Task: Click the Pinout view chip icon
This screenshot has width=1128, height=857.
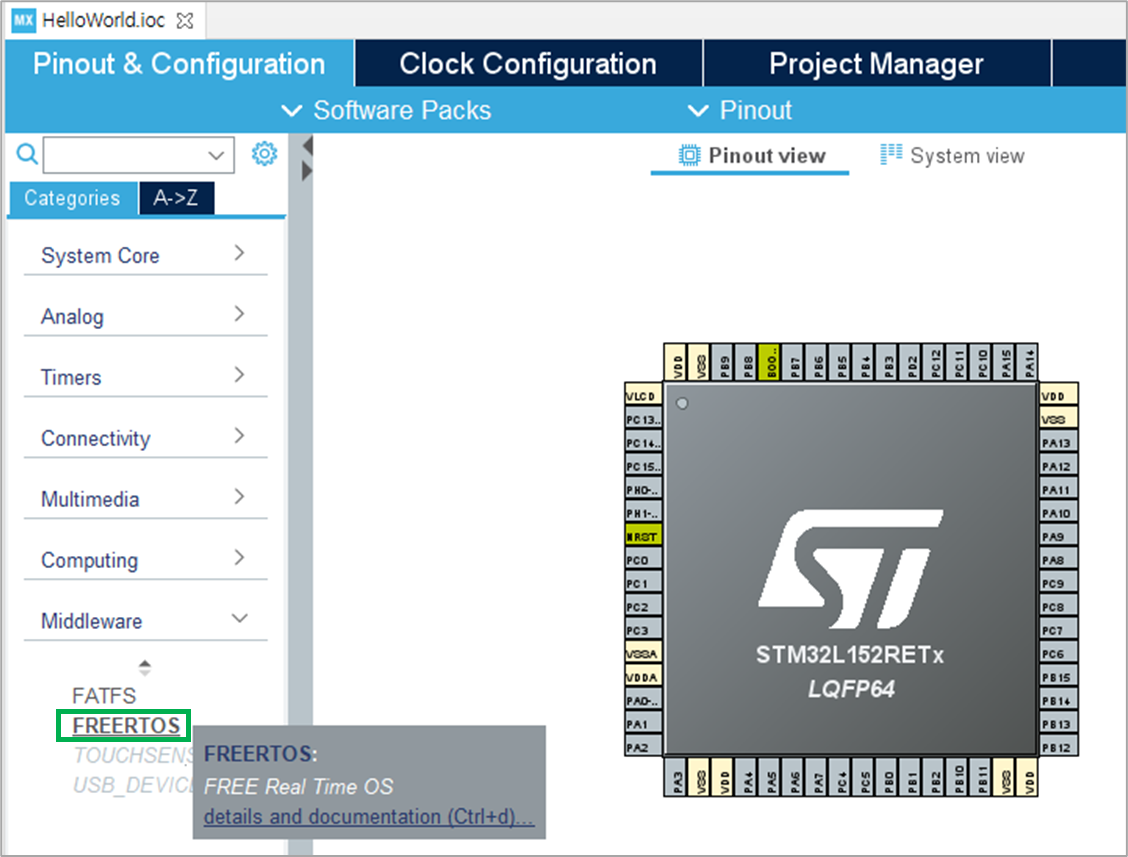Action: pos(688,155)
